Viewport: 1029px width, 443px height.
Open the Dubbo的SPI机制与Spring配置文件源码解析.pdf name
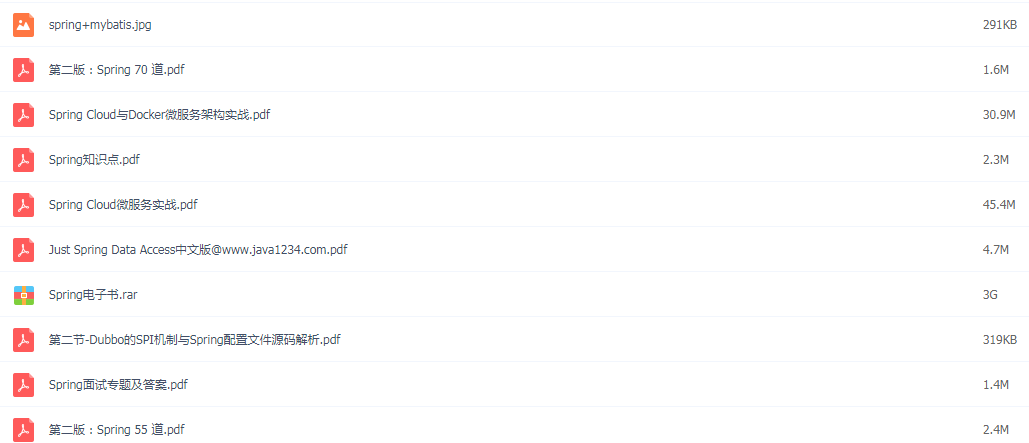click(194, 340)
